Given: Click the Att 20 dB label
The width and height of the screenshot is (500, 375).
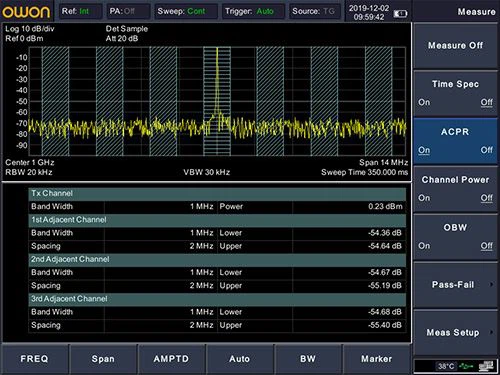Looking at the screenshot, I should click(x=122, y=38).
